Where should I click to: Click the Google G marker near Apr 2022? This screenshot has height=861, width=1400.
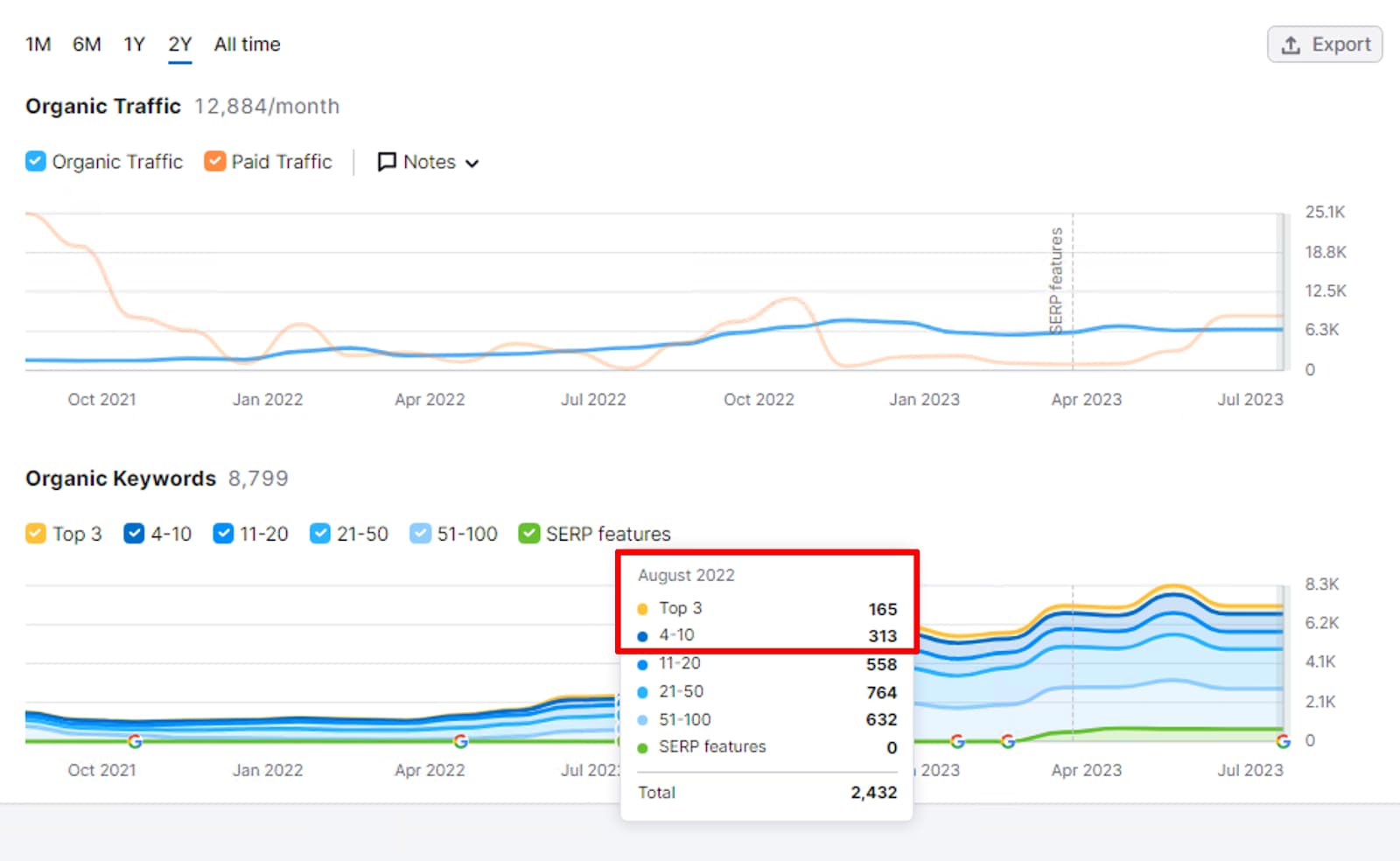[461, 741]
